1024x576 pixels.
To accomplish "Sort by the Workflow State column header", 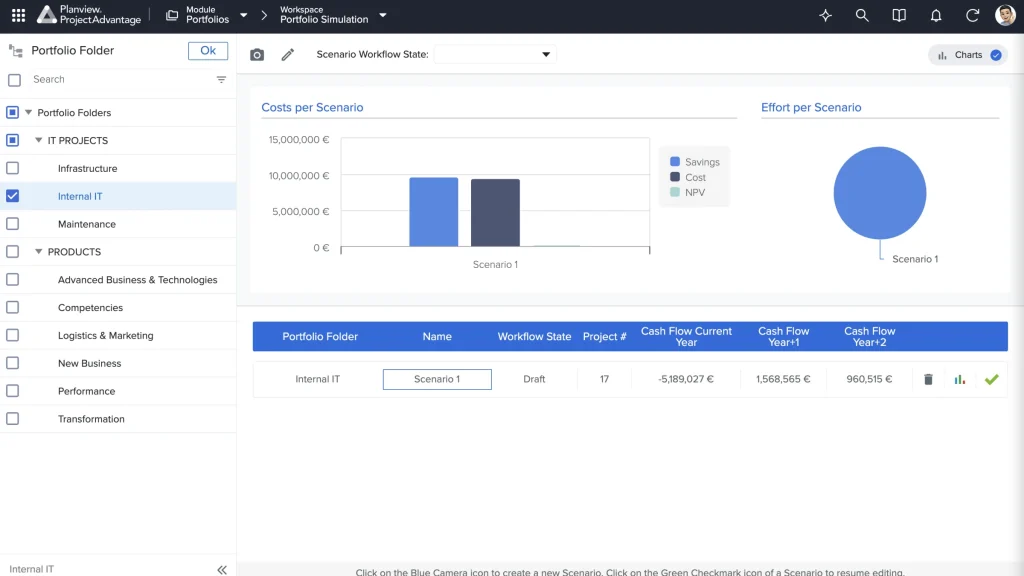I will 534,336.
